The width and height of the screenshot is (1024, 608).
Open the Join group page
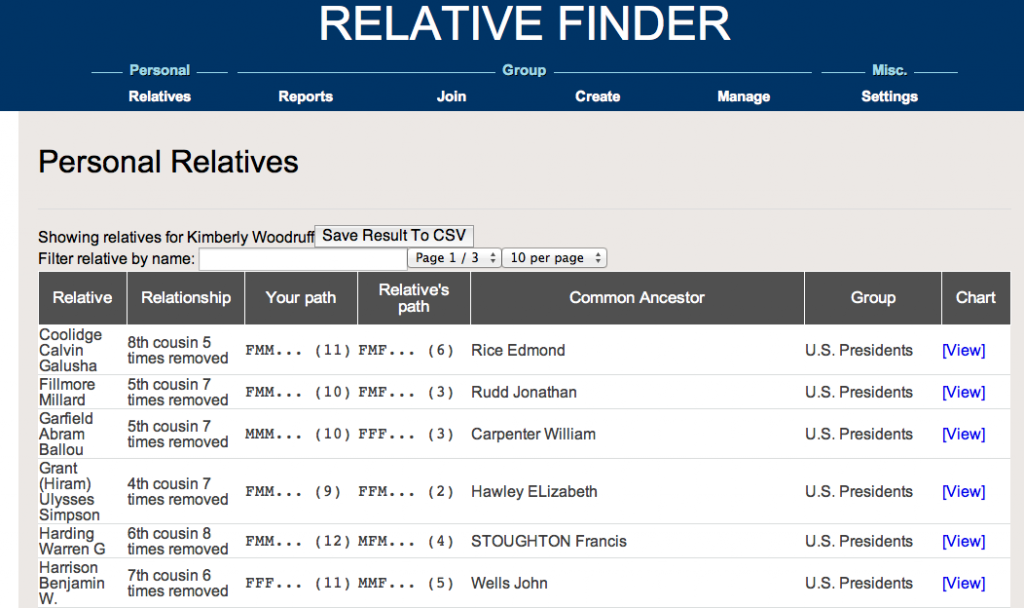[x=451, y=97]
